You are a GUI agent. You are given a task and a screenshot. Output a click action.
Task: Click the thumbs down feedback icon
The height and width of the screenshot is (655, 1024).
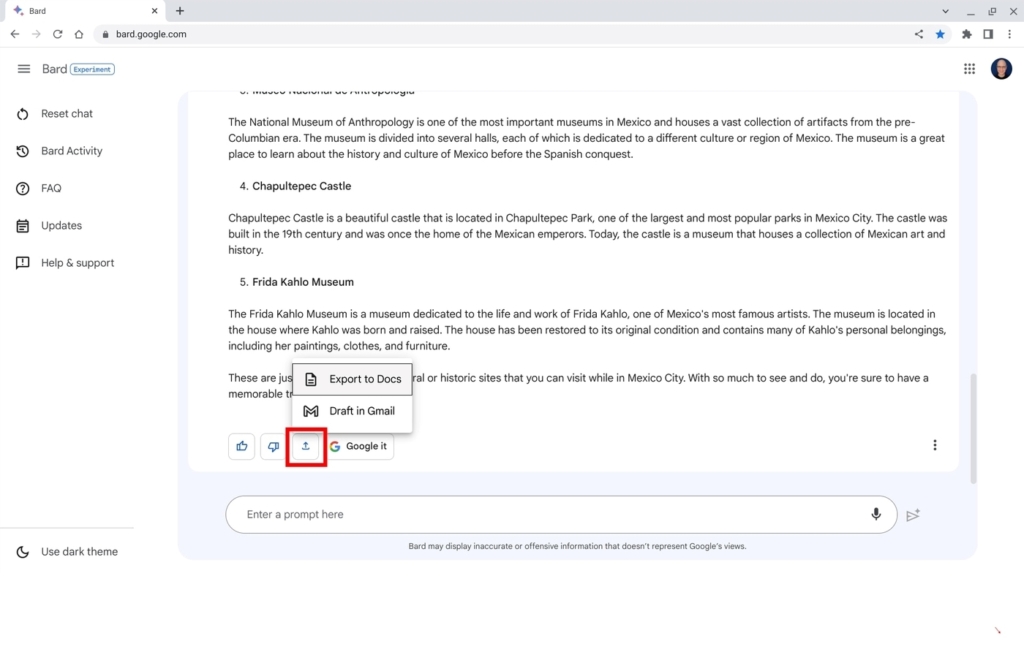273,446
